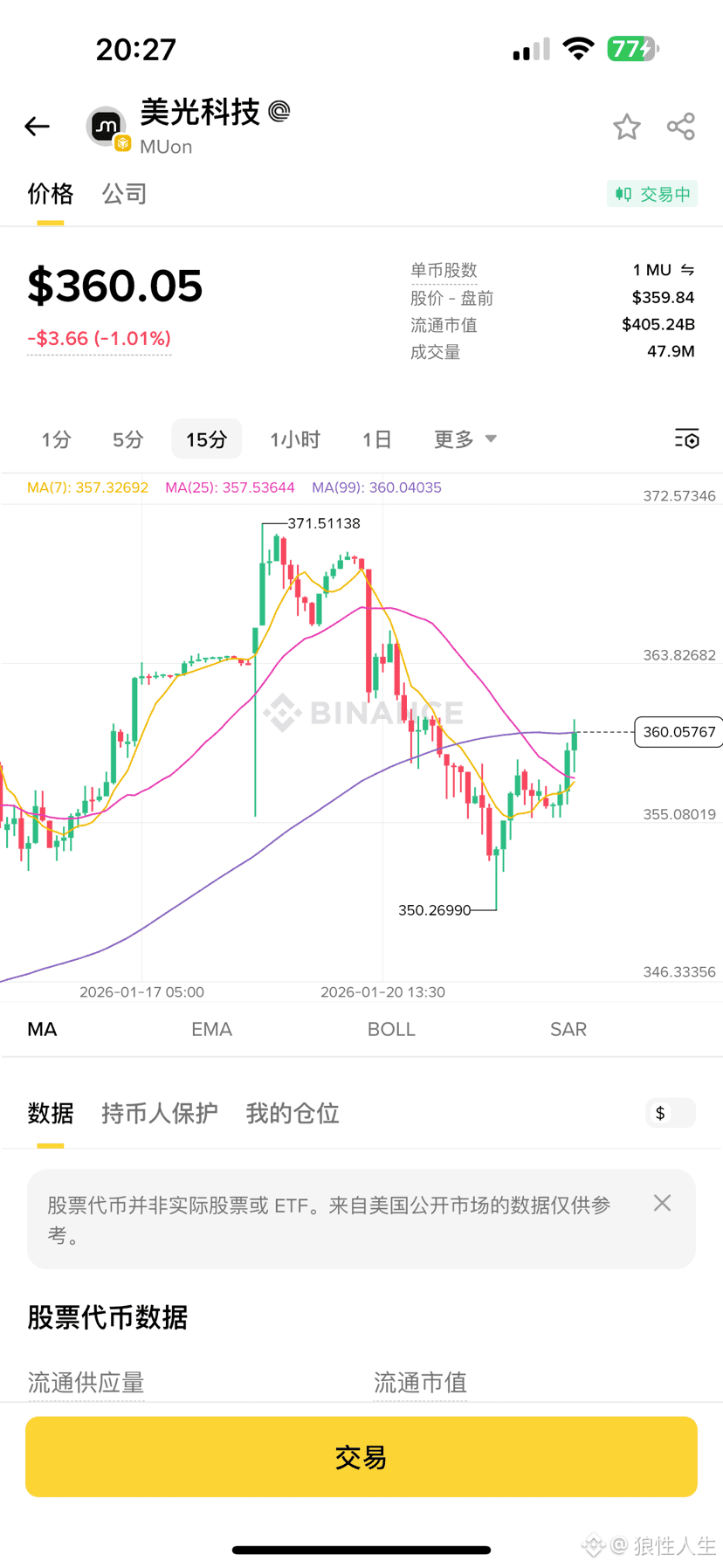Tap the 2026-01-20 13:30 axis label
The height and width of the screenshot is (1568, 723).
(x=382, y=992)
